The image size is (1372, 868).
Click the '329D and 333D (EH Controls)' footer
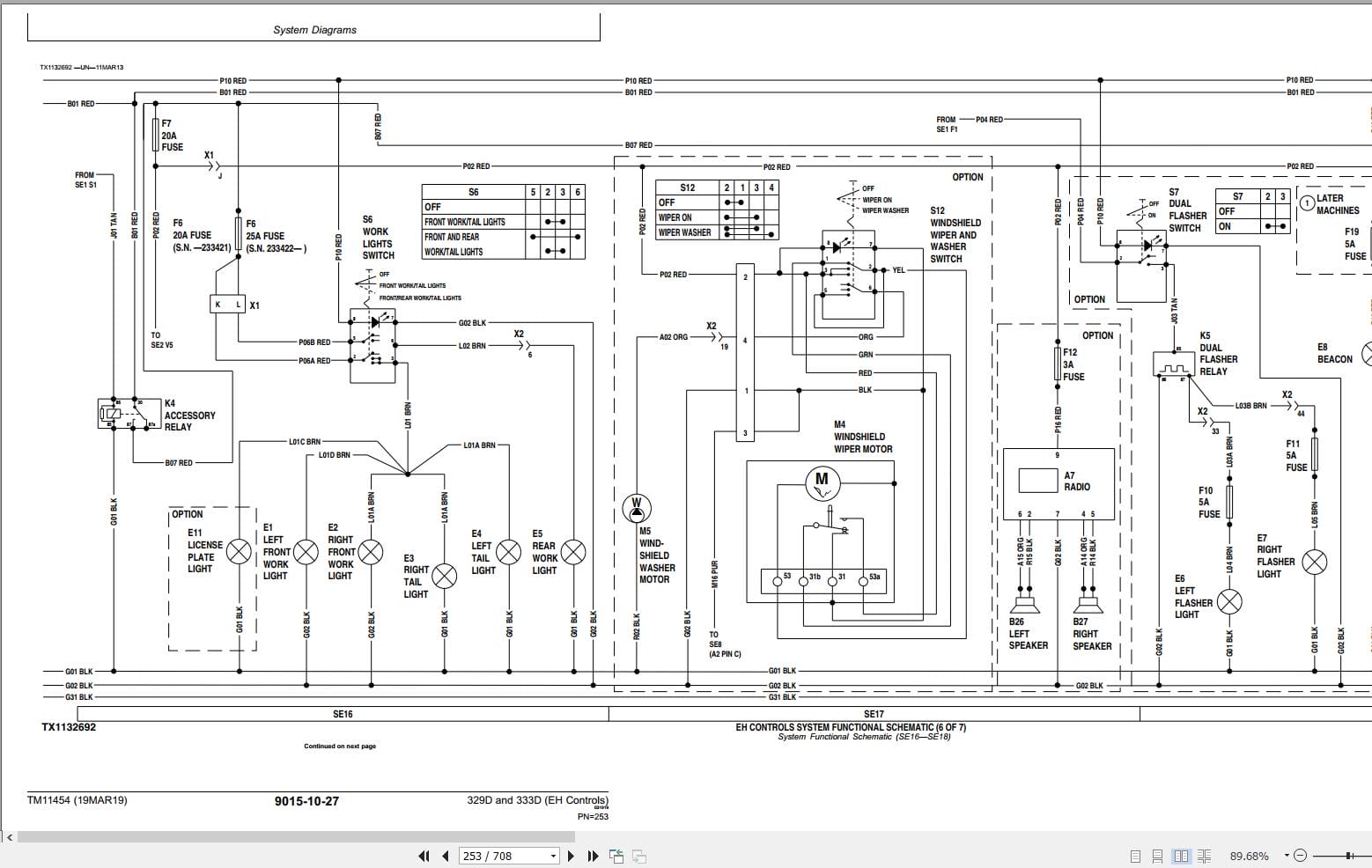(537, 800)
